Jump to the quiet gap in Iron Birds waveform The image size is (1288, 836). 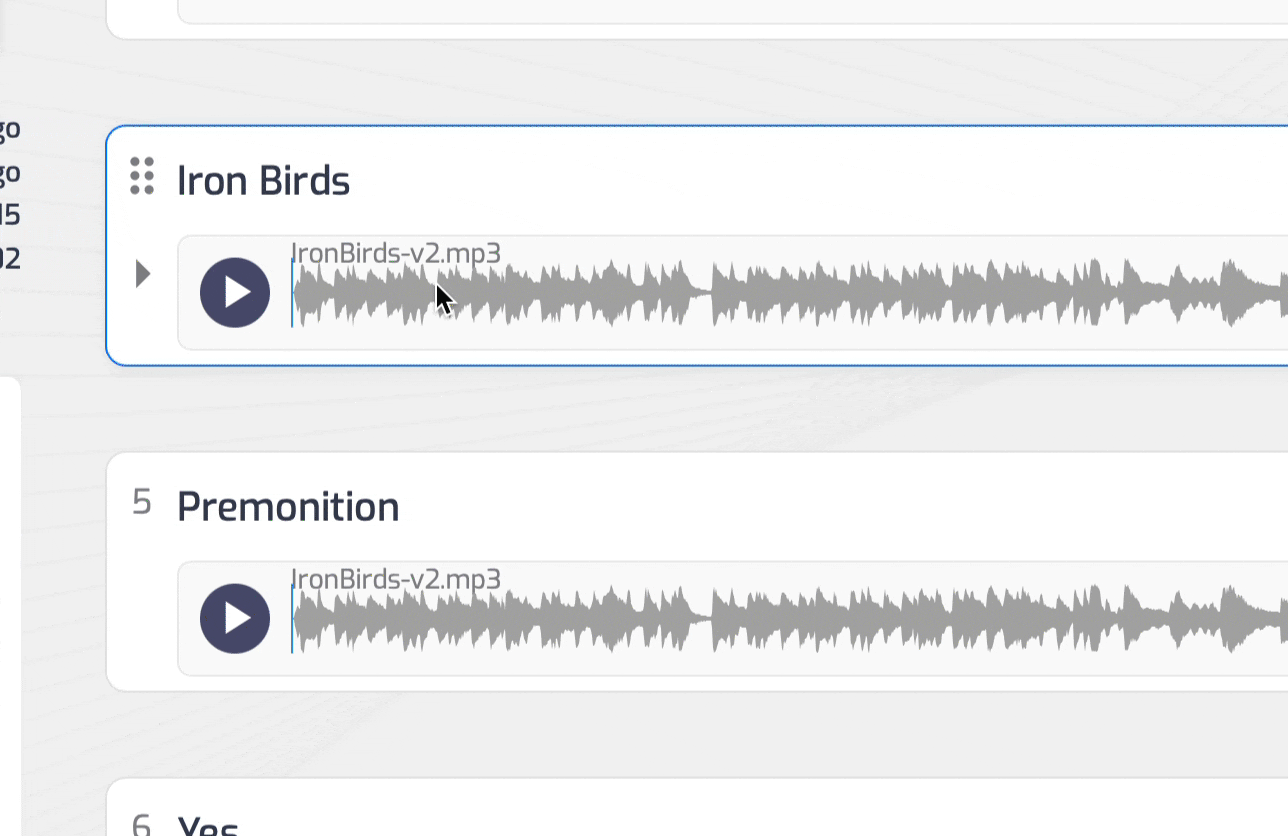pos(706,294)
